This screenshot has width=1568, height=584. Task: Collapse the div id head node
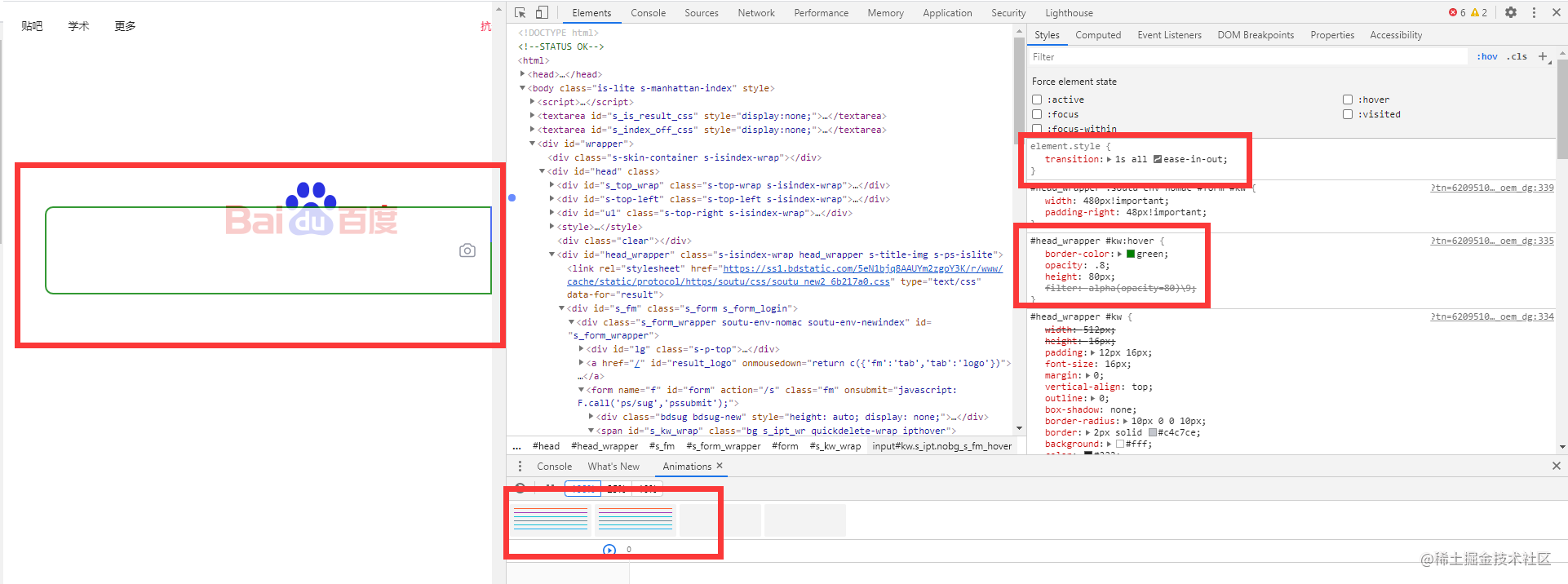pyautogui.click(x=543, y=171)
